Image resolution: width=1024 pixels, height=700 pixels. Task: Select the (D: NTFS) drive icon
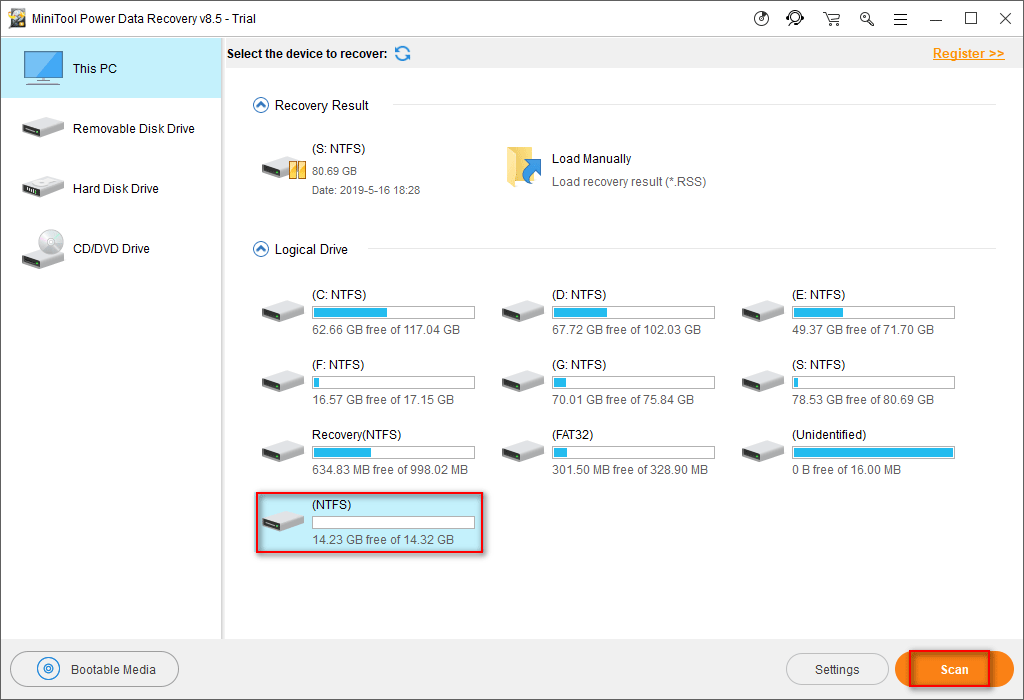click(x=522, y=311)
